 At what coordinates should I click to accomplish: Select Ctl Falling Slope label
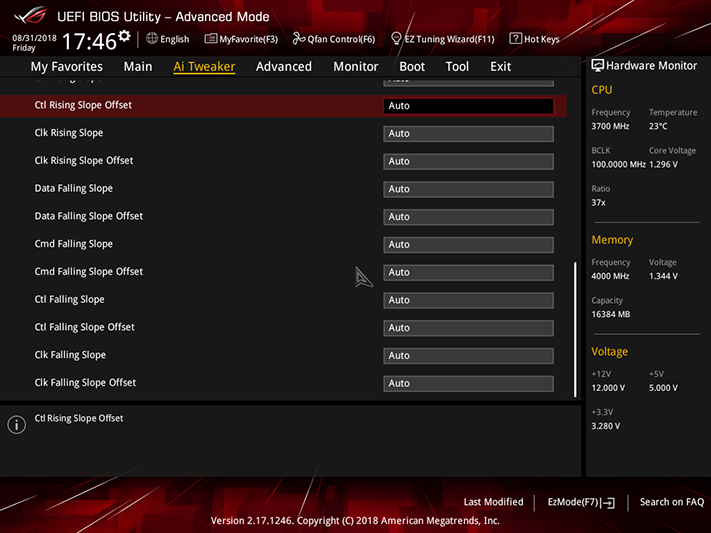point(69,299)
